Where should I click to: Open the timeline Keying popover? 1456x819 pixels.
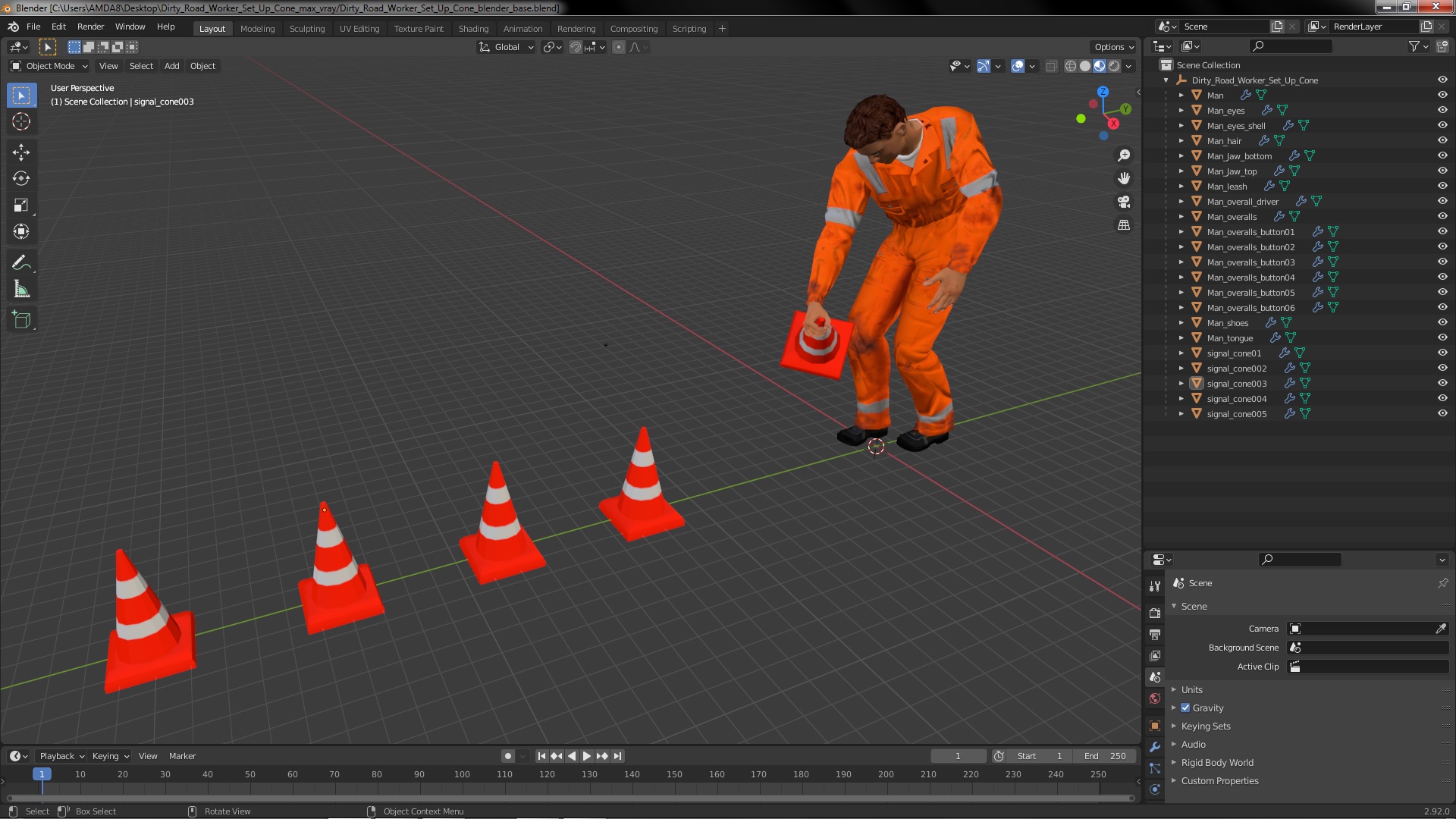click(x=110, y=756)
